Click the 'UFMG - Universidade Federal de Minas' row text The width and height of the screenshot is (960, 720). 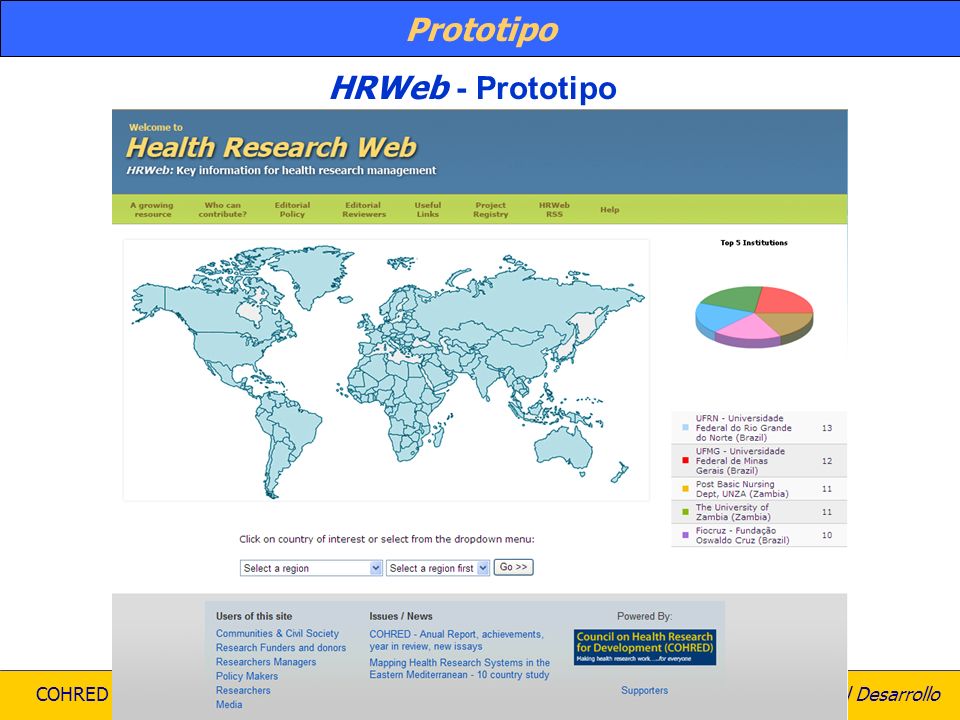pyautogui.click(x=740, y=461)
